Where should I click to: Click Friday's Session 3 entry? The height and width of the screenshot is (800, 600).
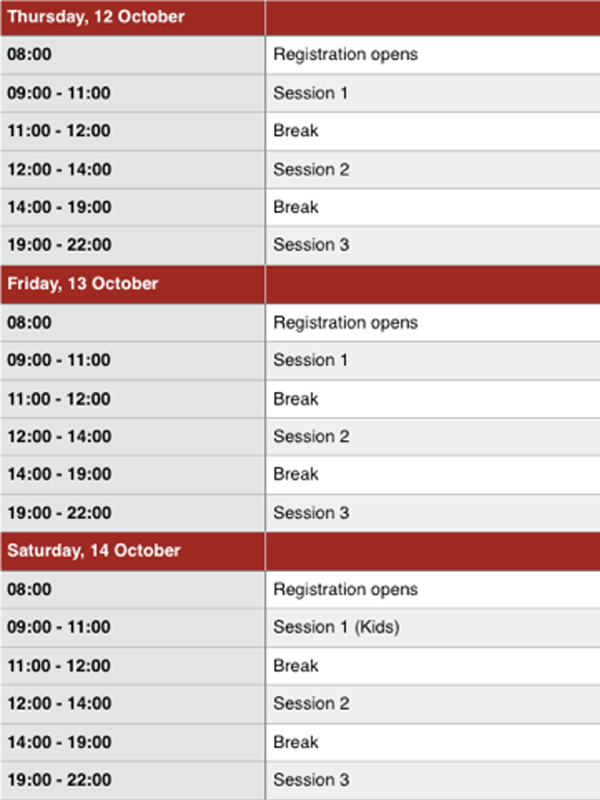coord(311,513)
